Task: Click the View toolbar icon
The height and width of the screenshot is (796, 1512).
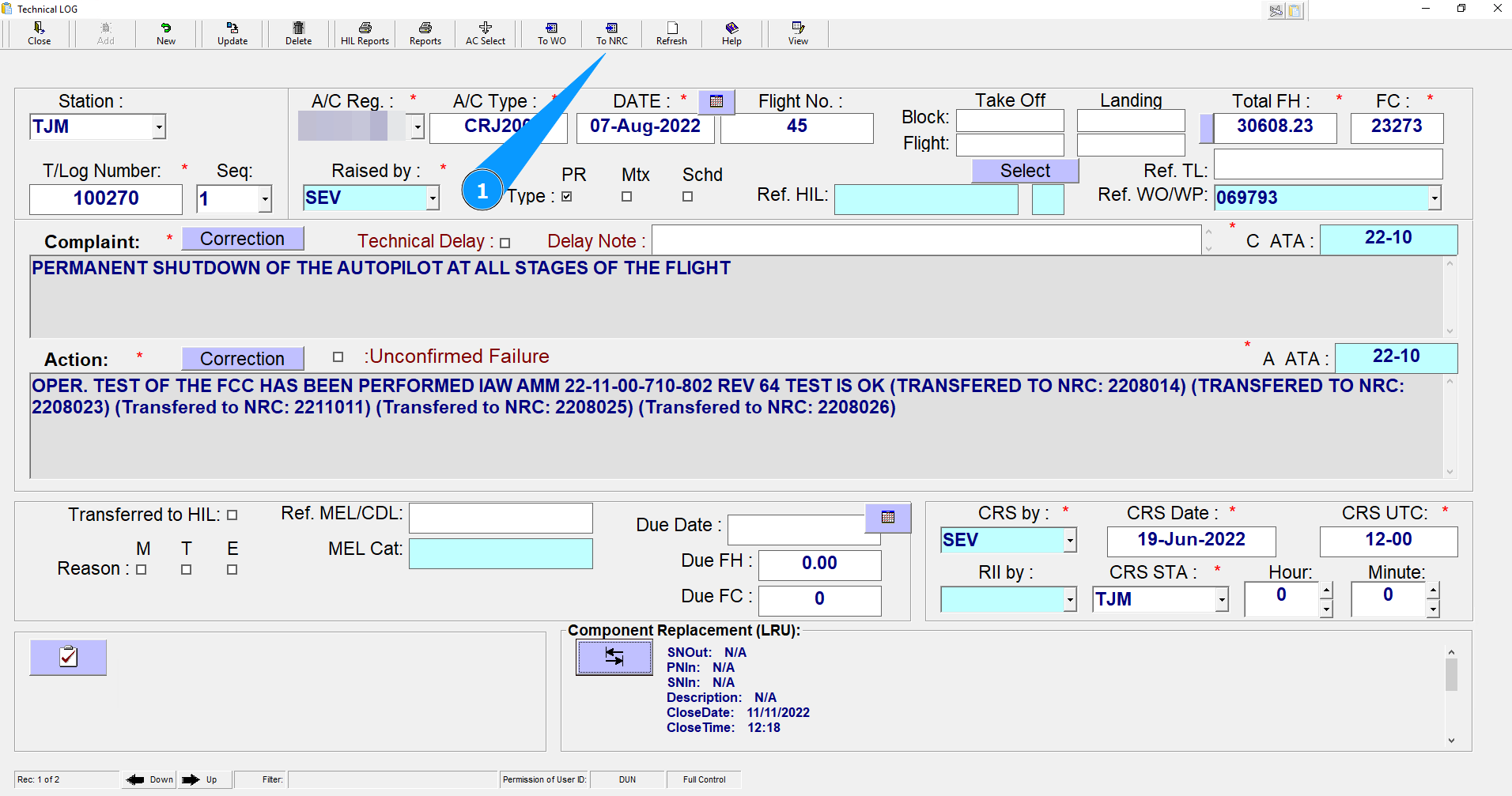Action: pyautogui.click(x=798, y=33)
